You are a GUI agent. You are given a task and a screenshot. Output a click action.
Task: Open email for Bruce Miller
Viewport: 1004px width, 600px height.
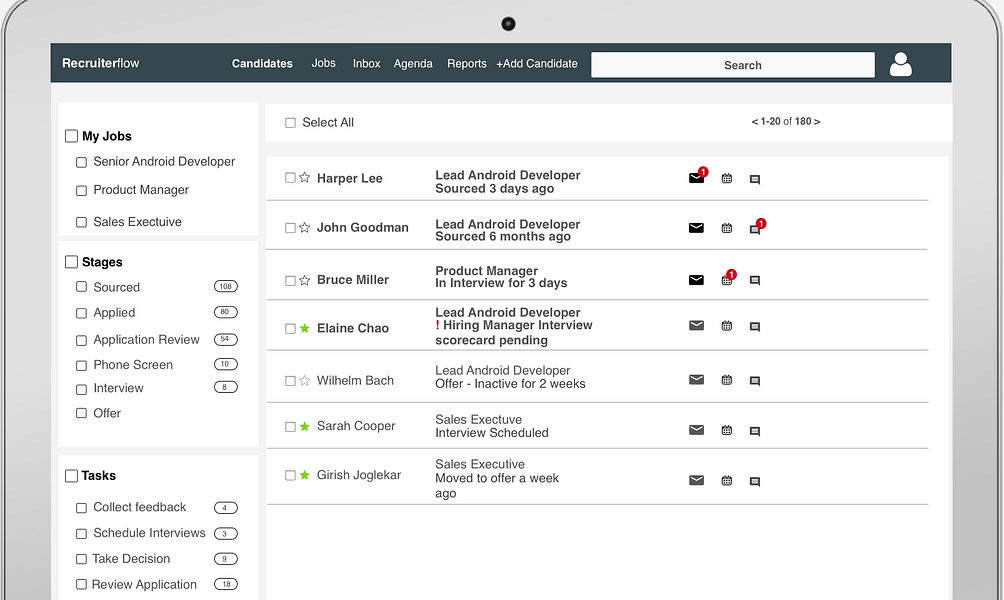pos(696,280)
